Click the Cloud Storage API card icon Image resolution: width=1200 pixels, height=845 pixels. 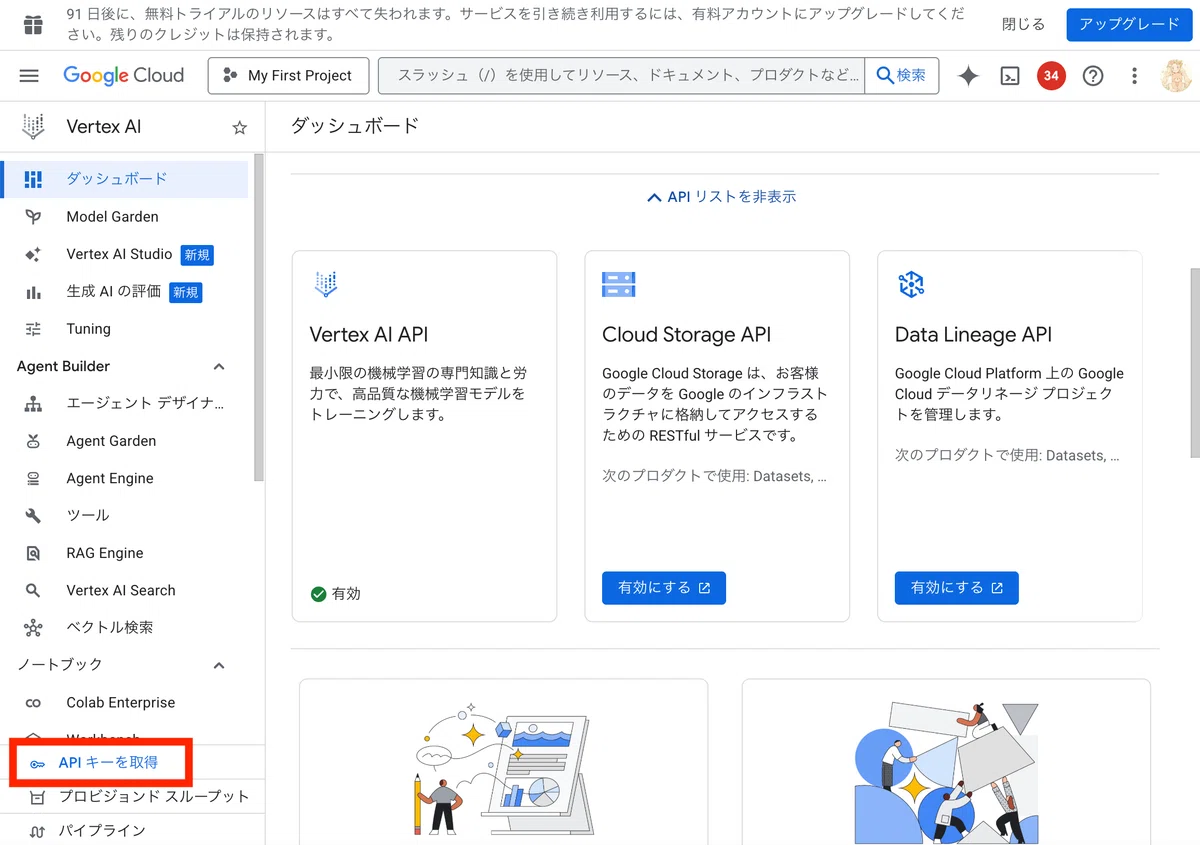[619, 284]
